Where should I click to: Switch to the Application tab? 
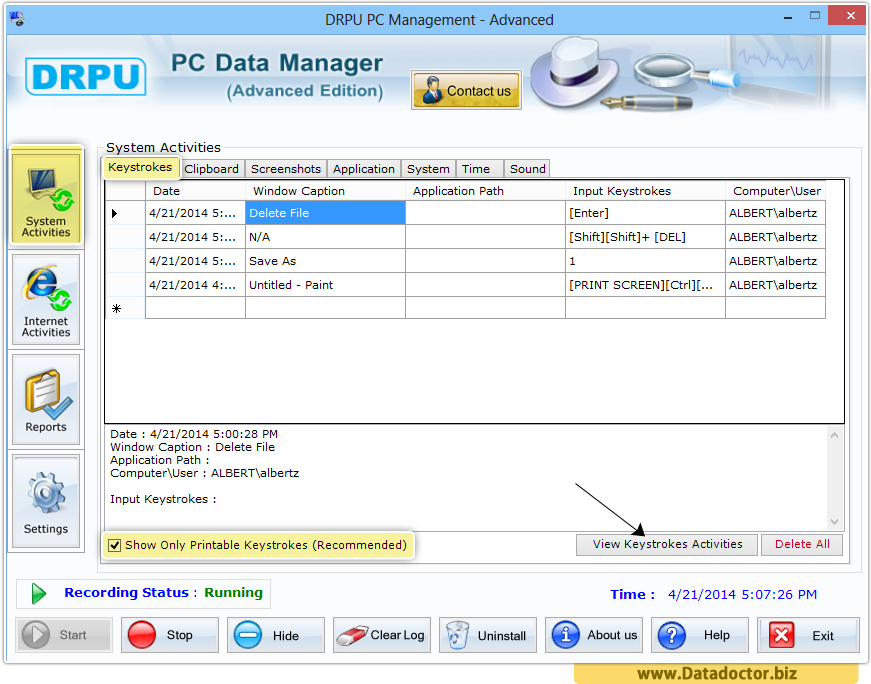[364, 169]
